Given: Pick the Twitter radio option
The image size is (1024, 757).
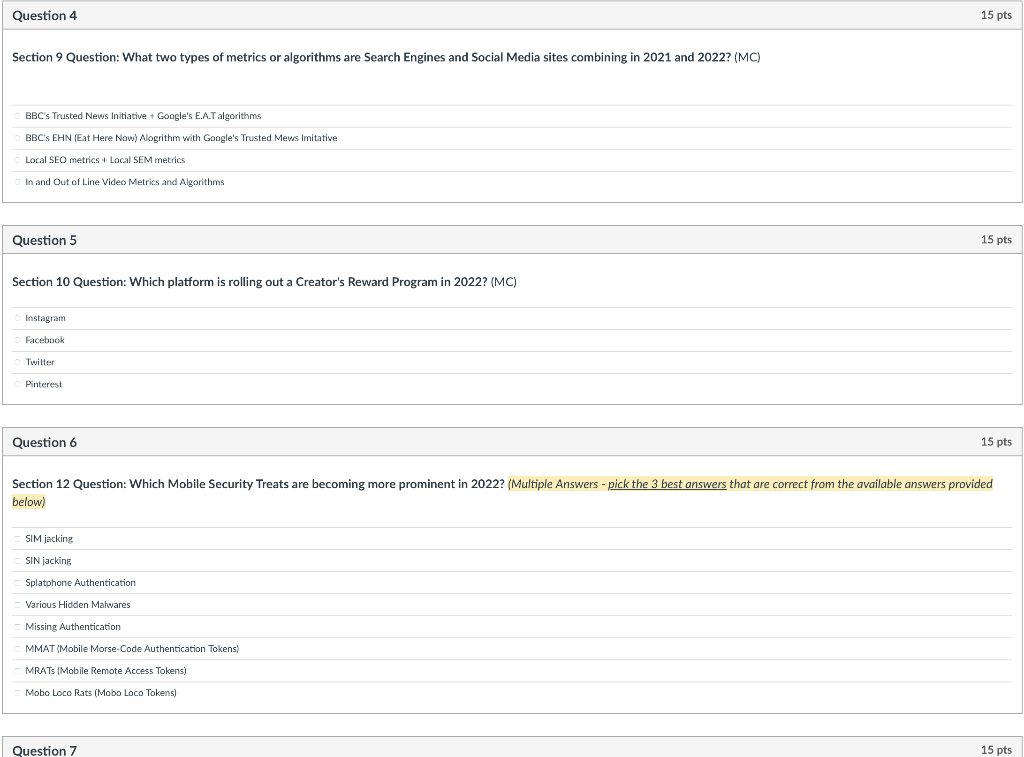Looking at the screenshot, I should click(x=18, y=362).
